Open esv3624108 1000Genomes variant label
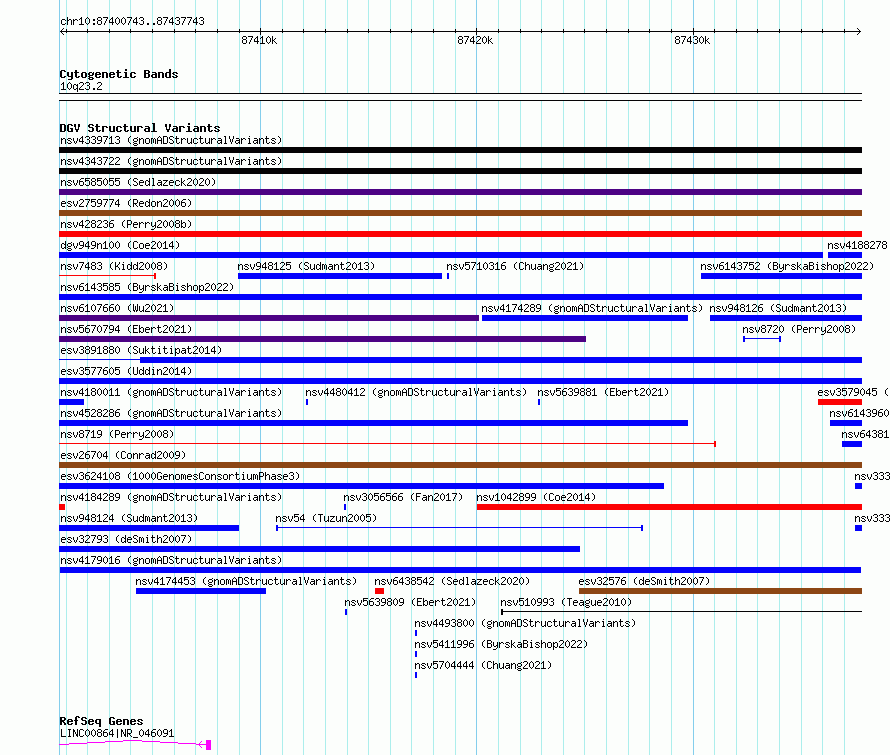 pyautogui.click(x=180, y=476)
